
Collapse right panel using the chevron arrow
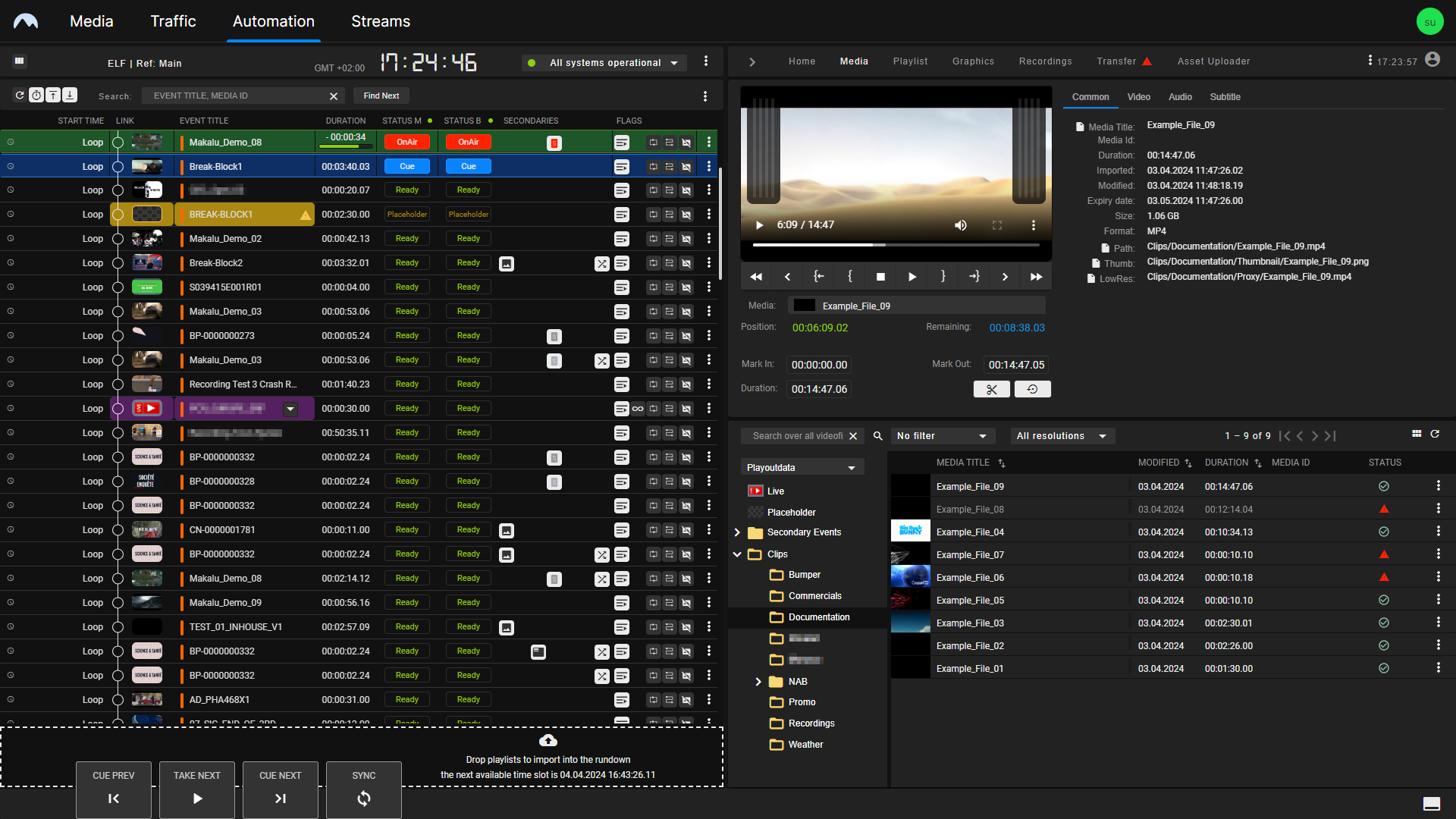752,62
